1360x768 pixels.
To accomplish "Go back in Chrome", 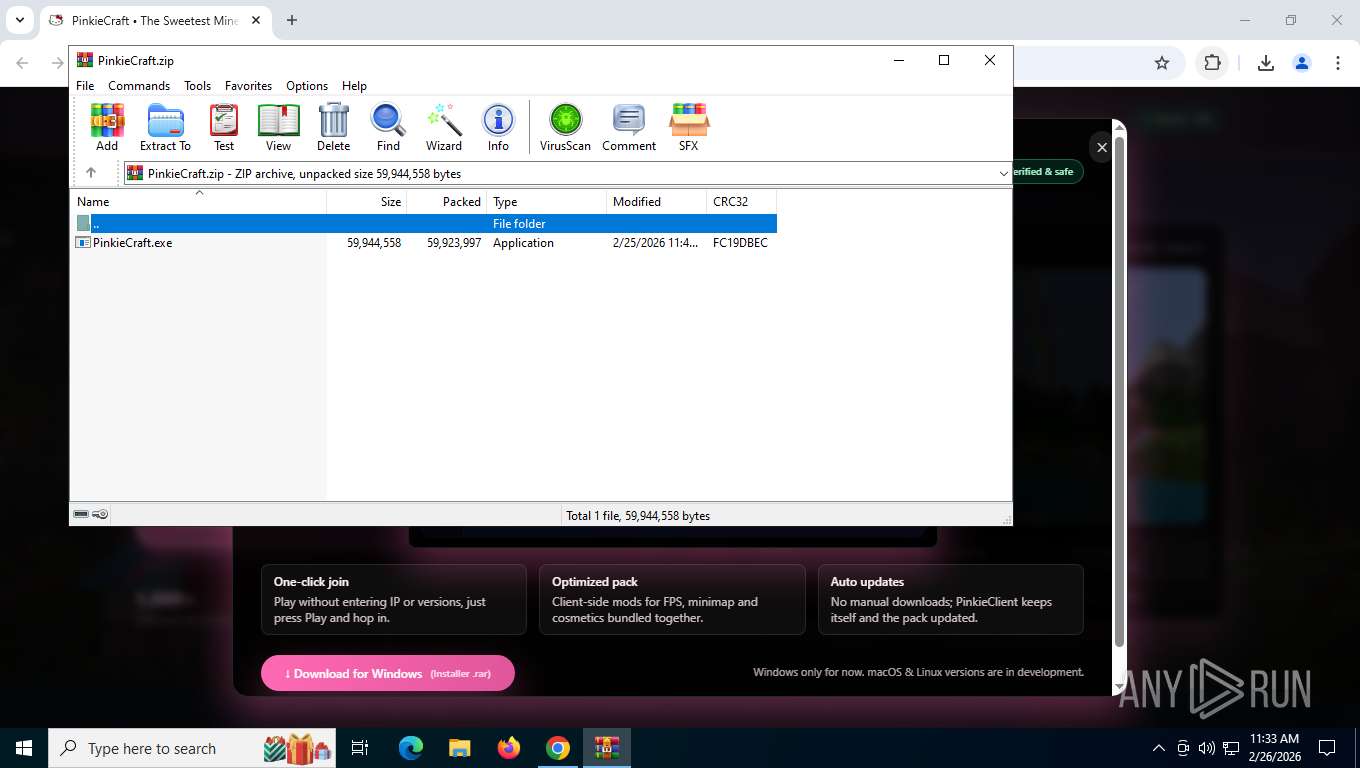I will [x=24, y=63].
